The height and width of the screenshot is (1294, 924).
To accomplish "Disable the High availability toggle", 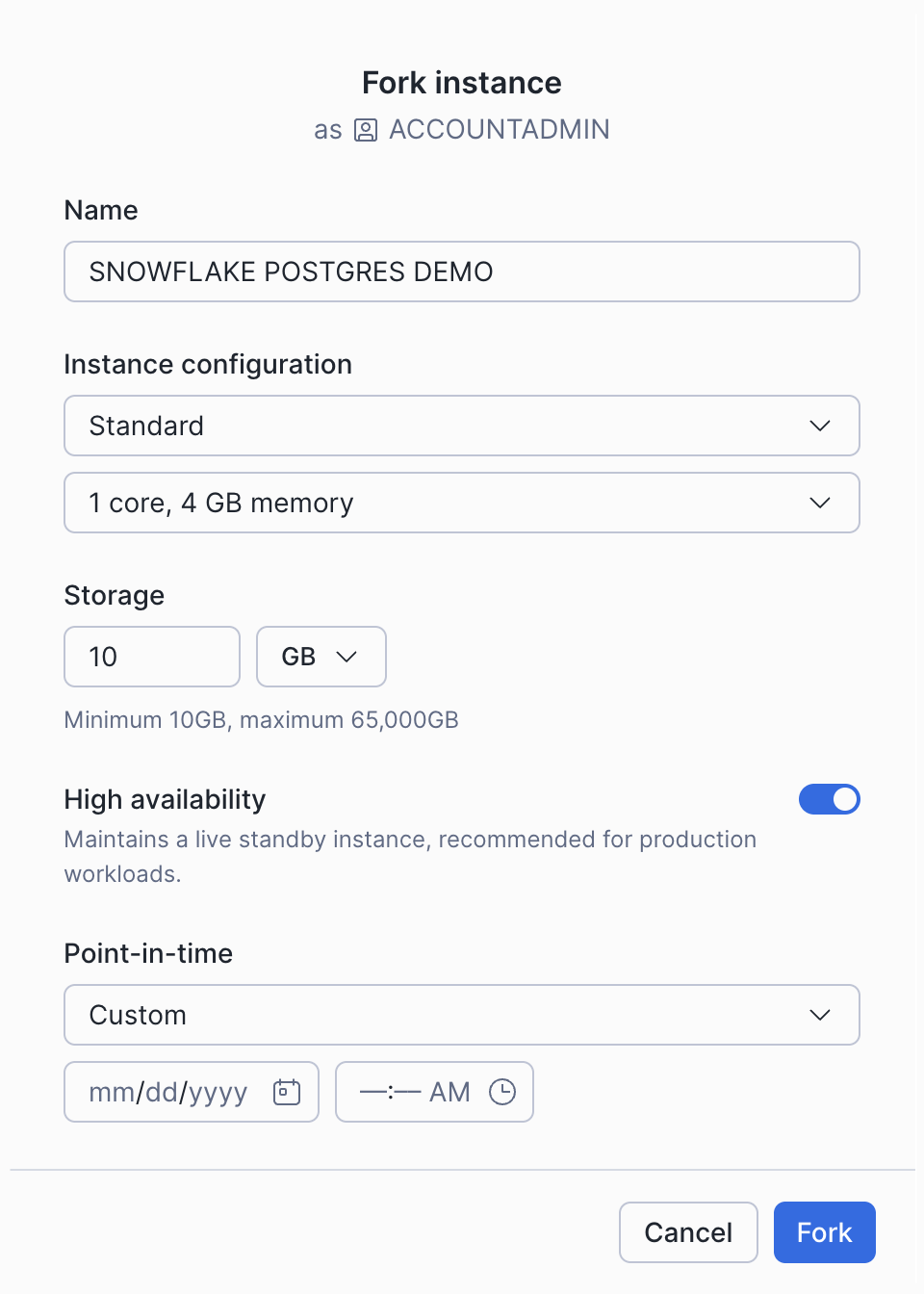I will click(830, 799).
